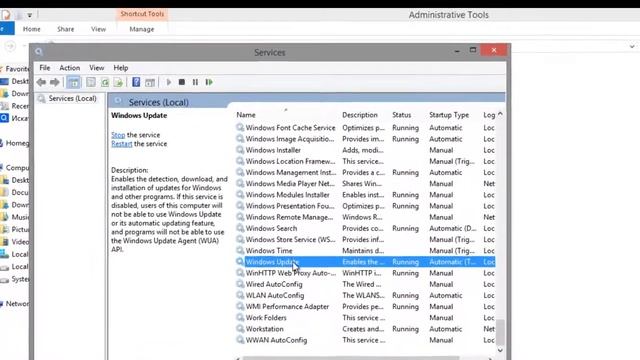Switch to the Home ribbon tab in Explorer
The image size is (640, 360).
[31, 29]
